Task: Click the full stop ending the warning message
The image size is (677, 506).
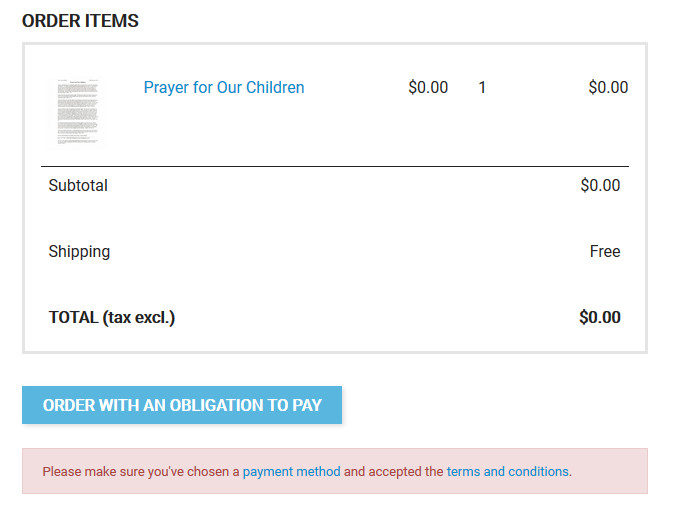Action: tap(571, 472)
